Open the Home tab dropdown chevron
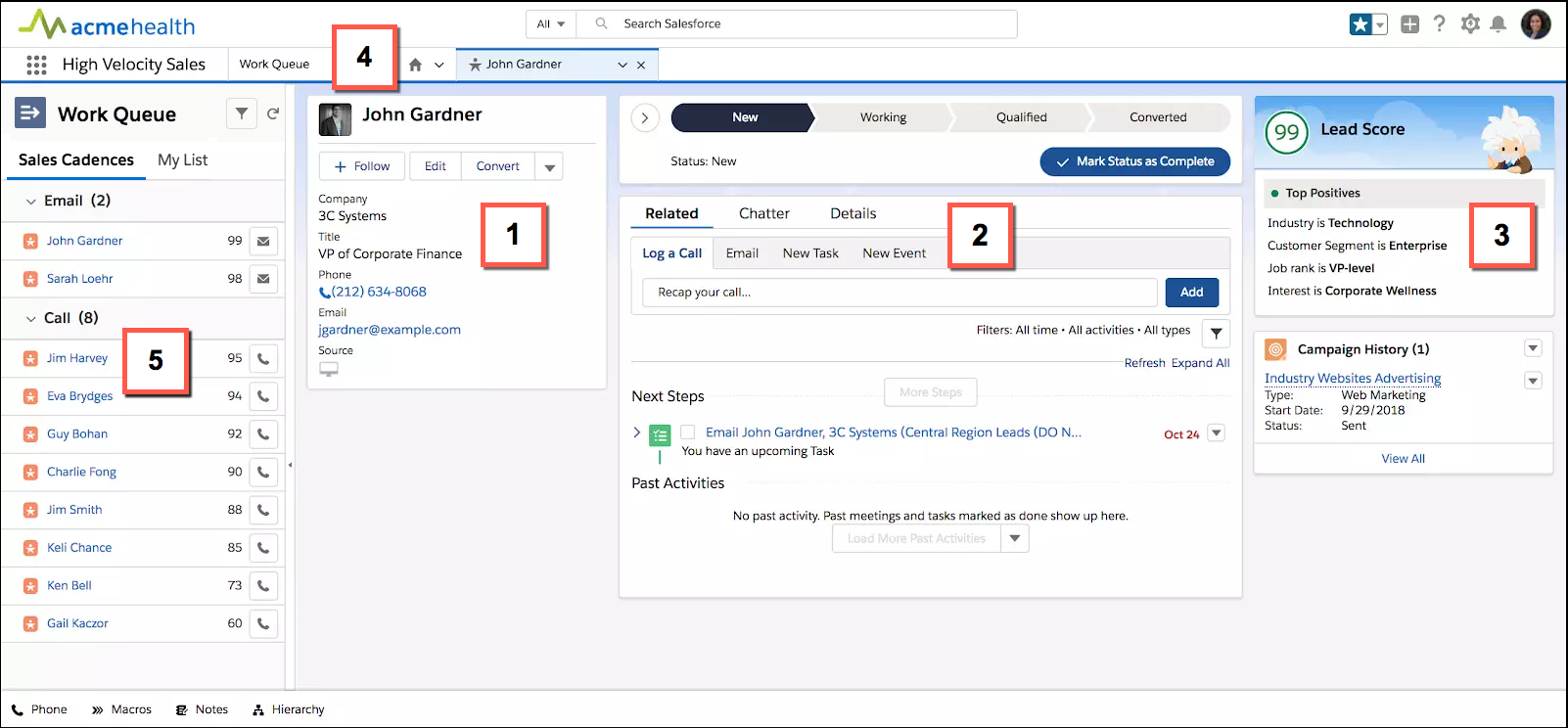 [438, 65]
